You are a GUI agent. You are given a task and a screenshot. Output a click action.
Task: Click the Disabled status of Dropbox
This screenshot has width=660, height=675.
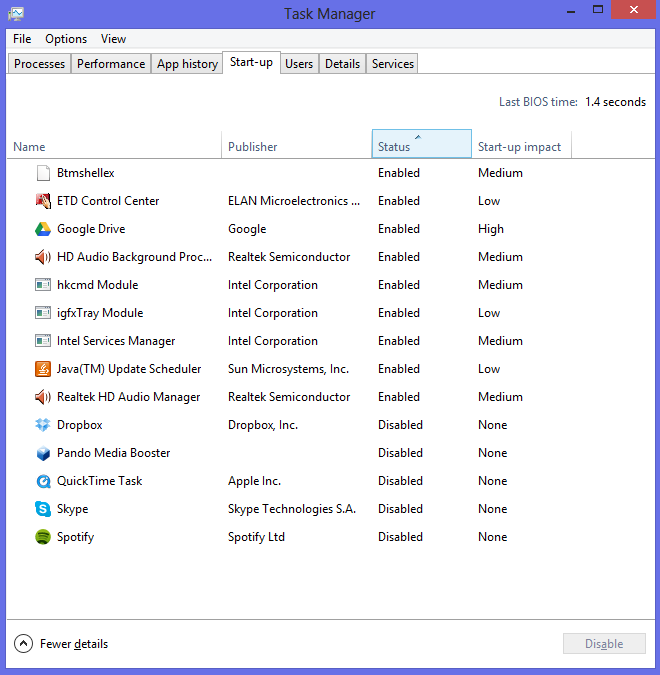[x=400, y=425]
